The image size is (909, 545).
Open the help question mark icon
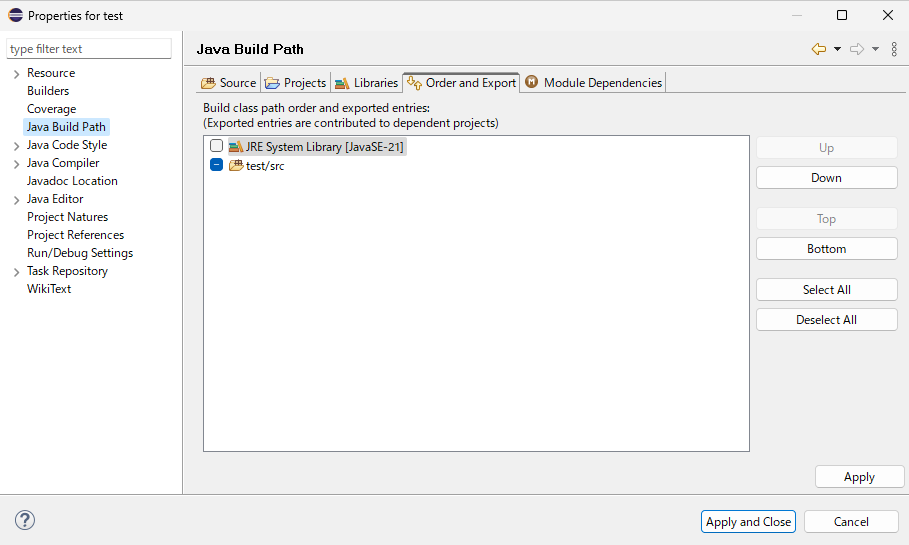(x=25, y=520)
